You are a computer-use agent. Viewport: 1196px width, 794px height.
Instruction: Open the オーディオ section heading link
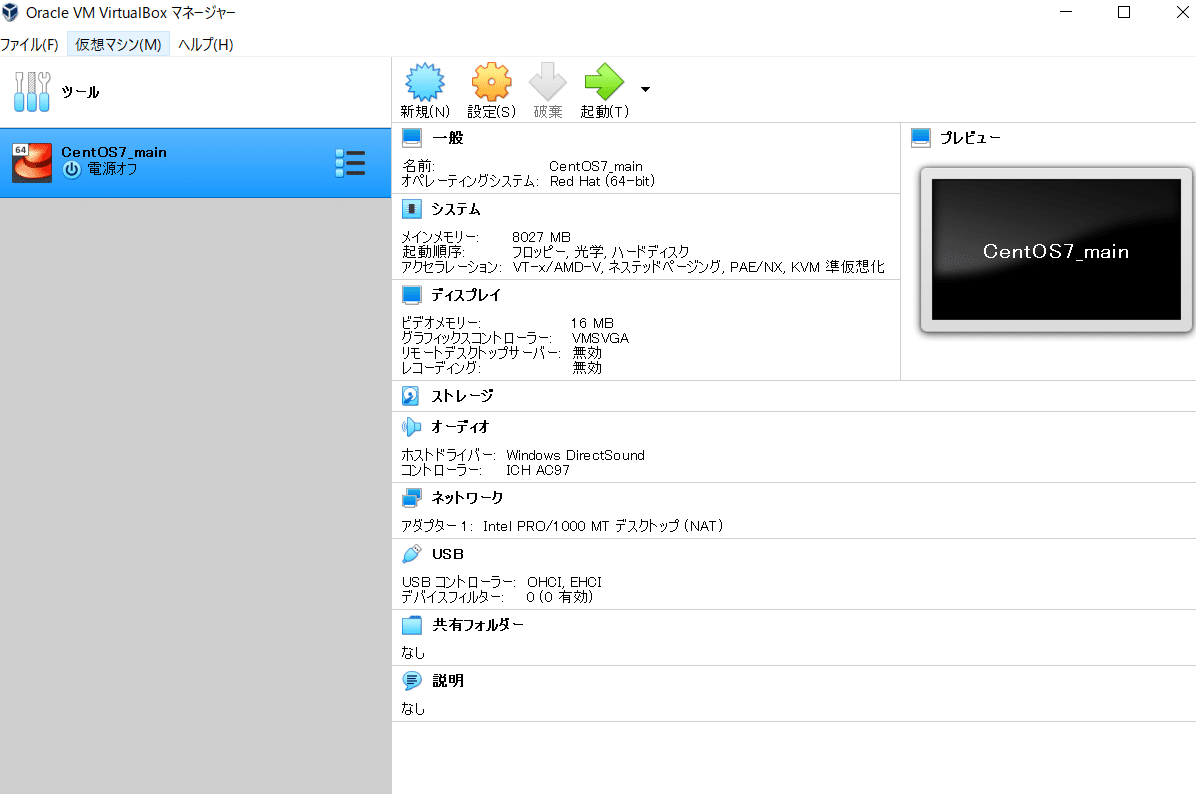click(x=460, y=427)
